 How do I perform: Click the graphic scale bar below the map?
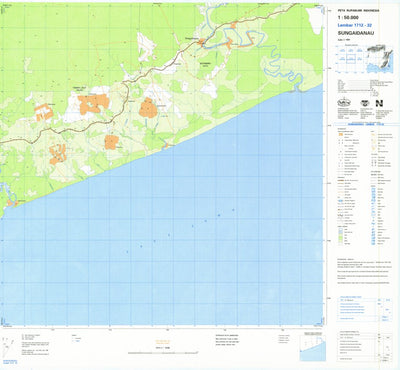pos(163,352)
